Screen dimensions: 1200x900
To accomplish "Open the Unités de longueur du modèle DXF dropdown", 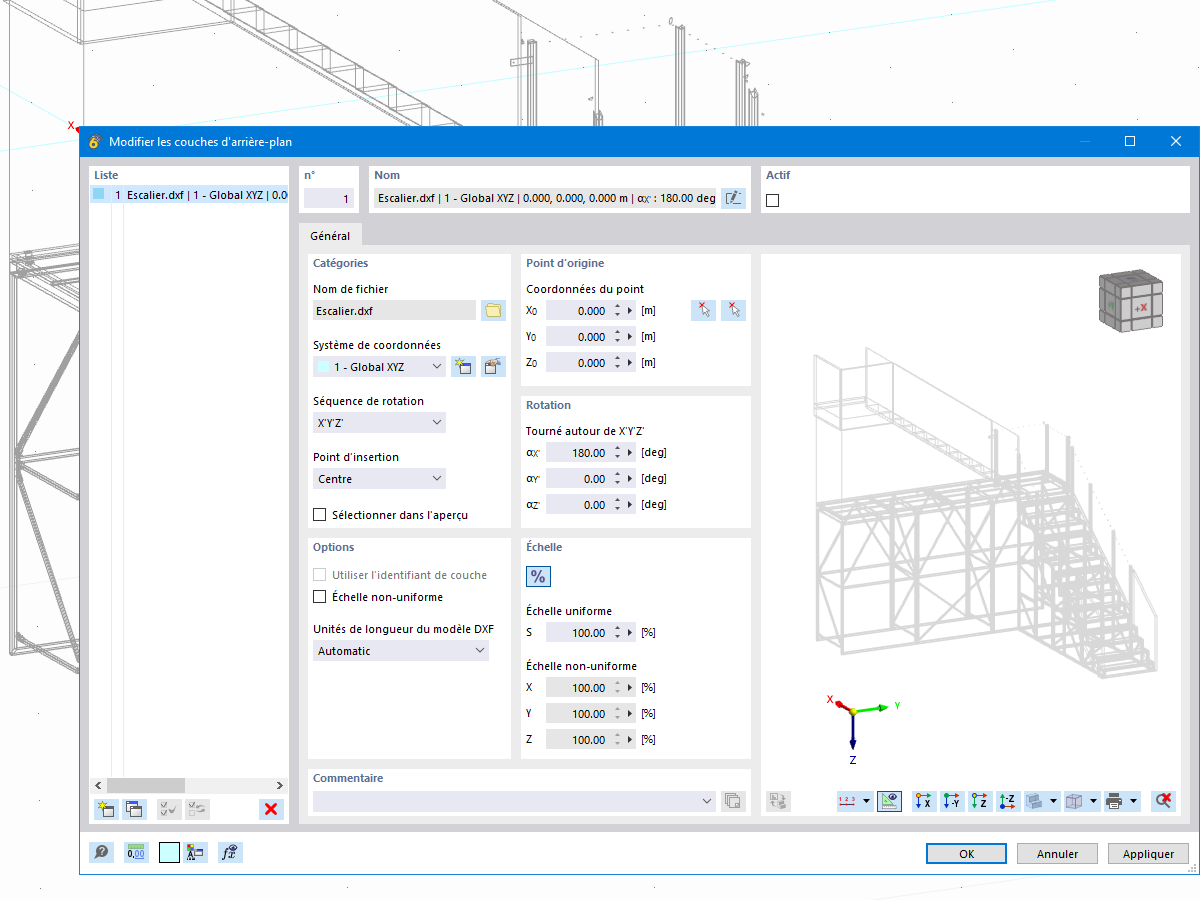I will (401, 651).
